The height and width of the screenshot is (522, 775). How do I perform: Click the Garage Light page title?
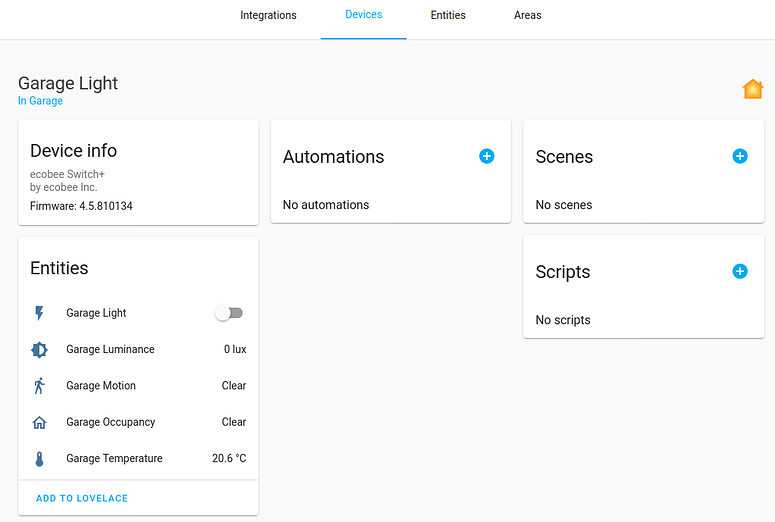[x=68, y=84]
